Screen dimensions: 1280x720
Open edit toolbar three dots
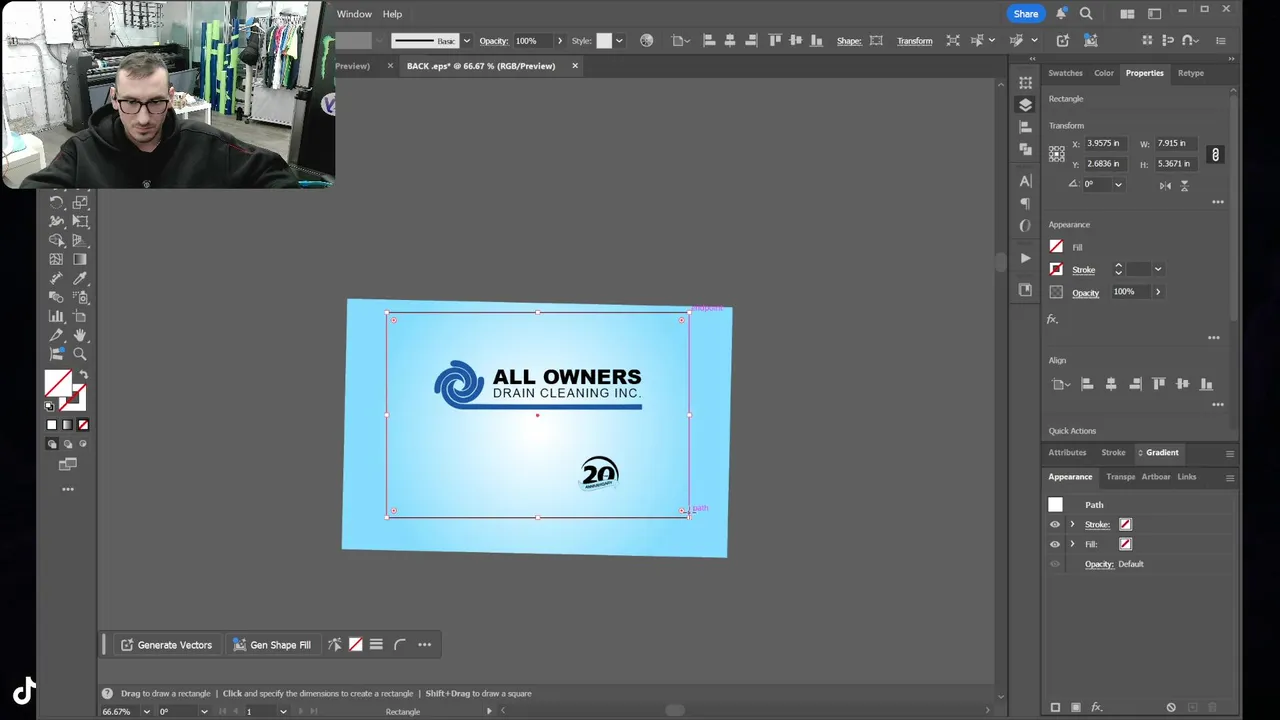68,489
